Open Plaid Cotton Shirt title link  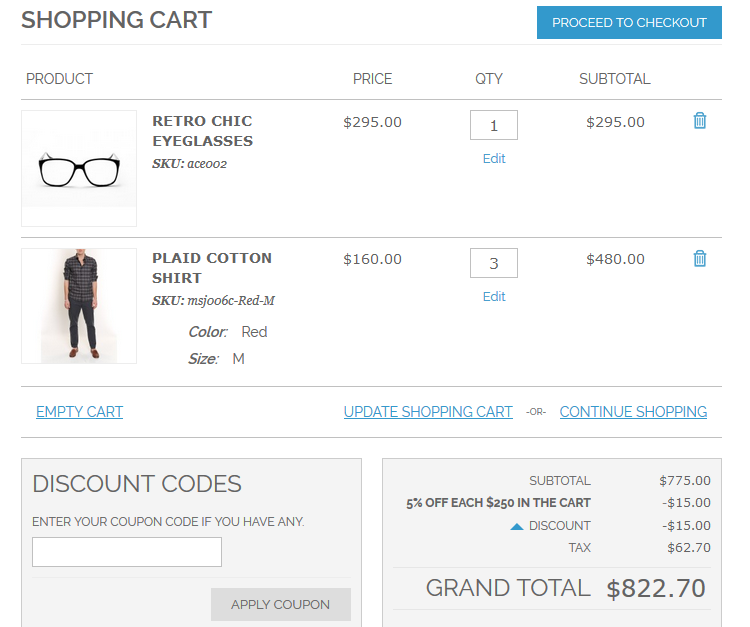click(211, 268)
